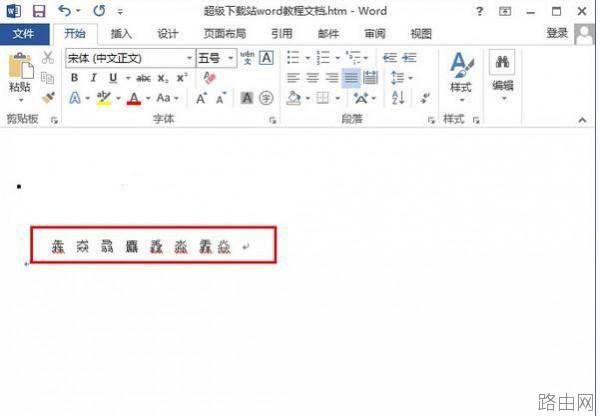
Task: Open underline style dropdown arrow
Action: pos(128,78)
